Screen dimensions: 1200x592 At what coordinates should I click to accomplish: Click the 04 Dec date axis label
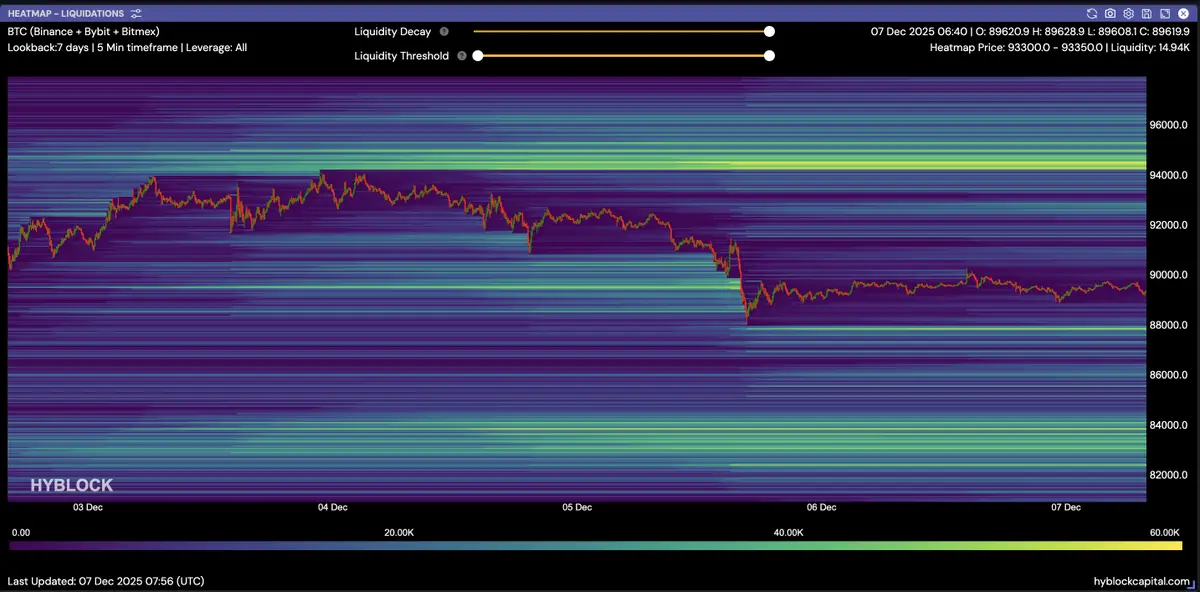point(332,508)
